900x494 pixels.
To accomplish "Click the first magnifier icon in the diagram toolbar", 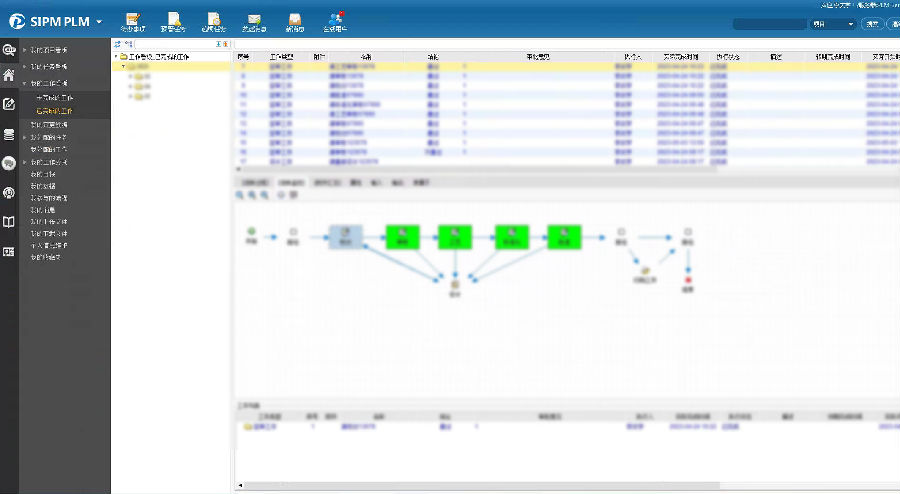I will [x=240, y=195].
